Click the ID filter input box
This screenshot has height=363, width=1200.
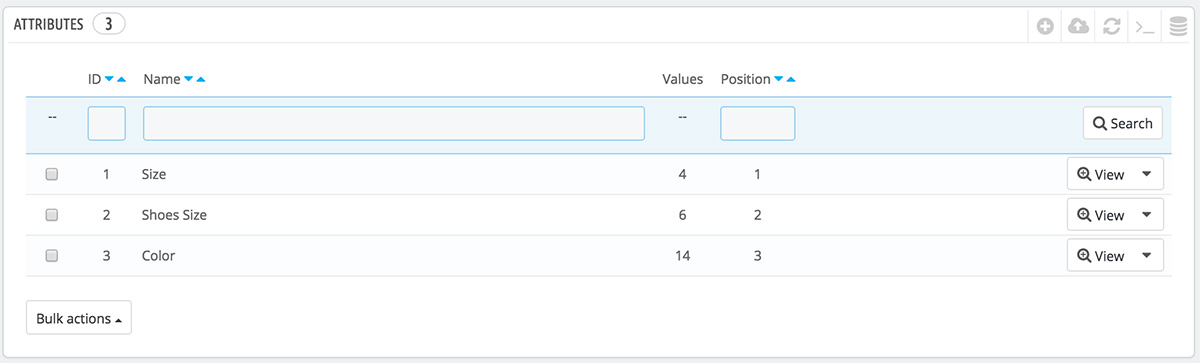point(107,123)
